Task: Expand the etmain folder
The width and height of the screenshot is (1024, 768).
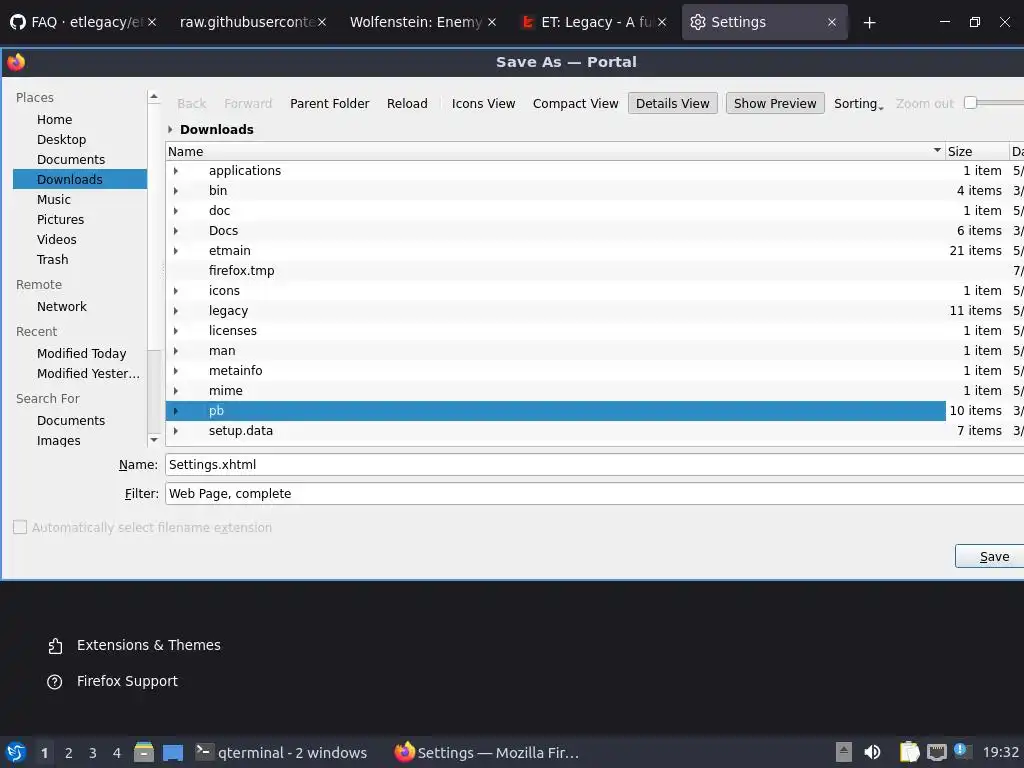Action: (176, 251)
